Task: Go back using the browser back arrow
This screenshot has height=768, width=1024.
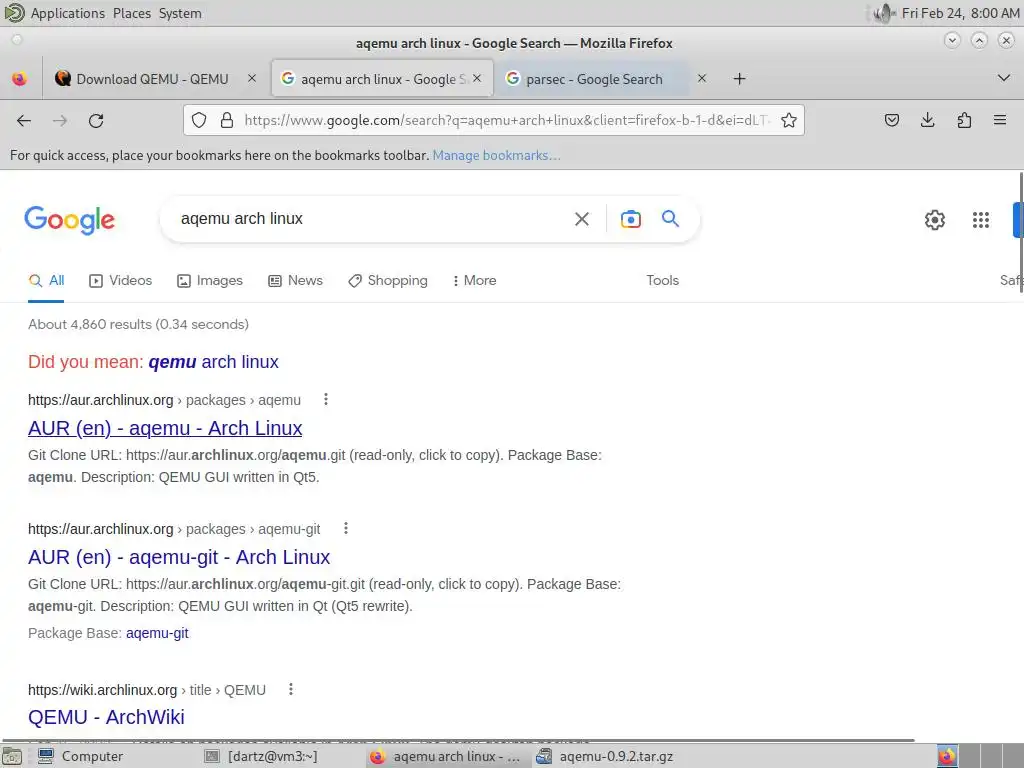Action: tap(24, 120)
